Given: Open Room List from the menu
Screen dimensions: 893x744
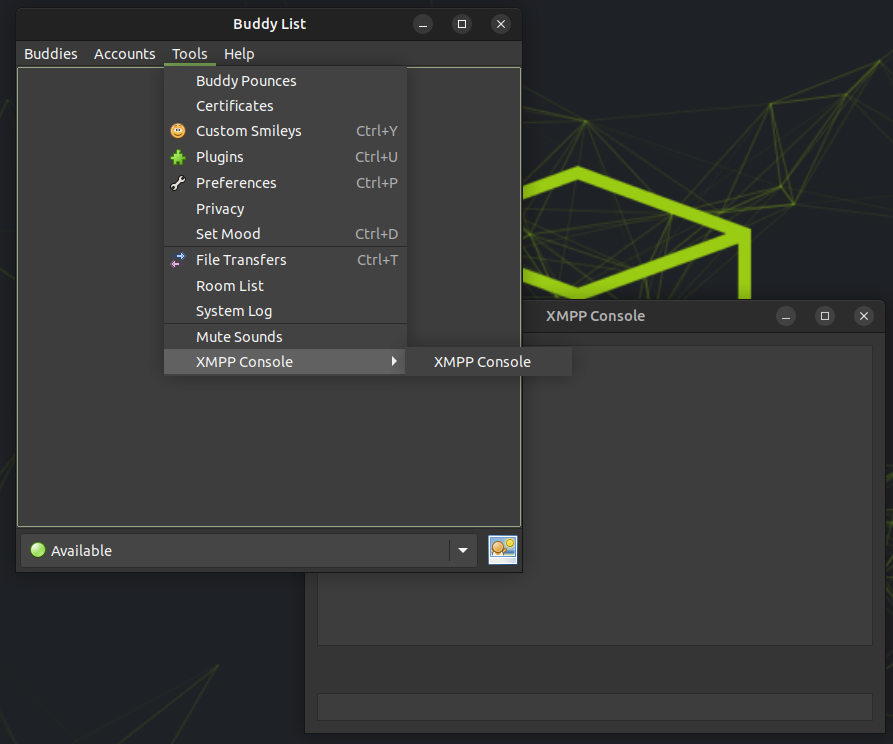Looking at the screenshot, I should pyautogui.click(x=230, y=286).
